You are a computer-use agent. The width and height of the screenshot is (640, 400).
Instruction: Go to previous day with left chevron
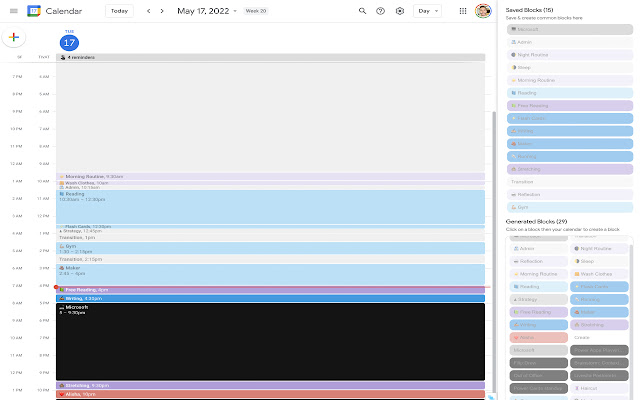149,11
